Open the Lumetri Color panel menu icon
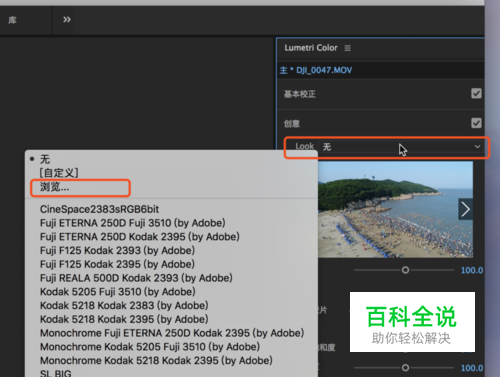500x377 pixels. point(348,48)
